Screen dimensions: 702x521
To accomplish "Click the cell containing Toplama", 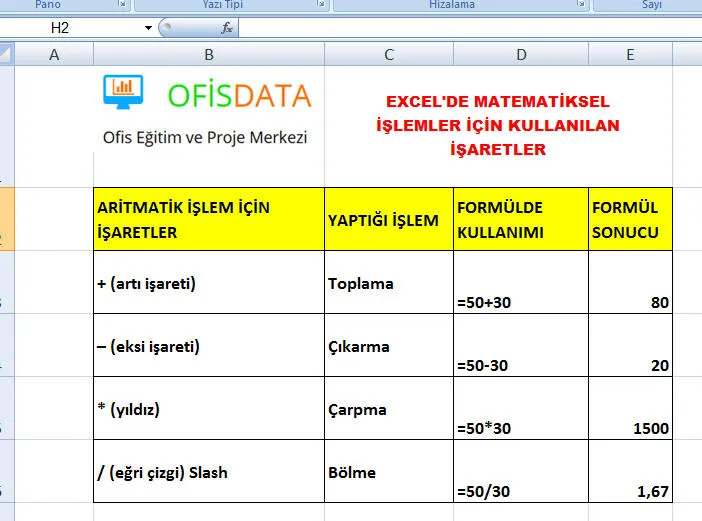I will (388, 283).
